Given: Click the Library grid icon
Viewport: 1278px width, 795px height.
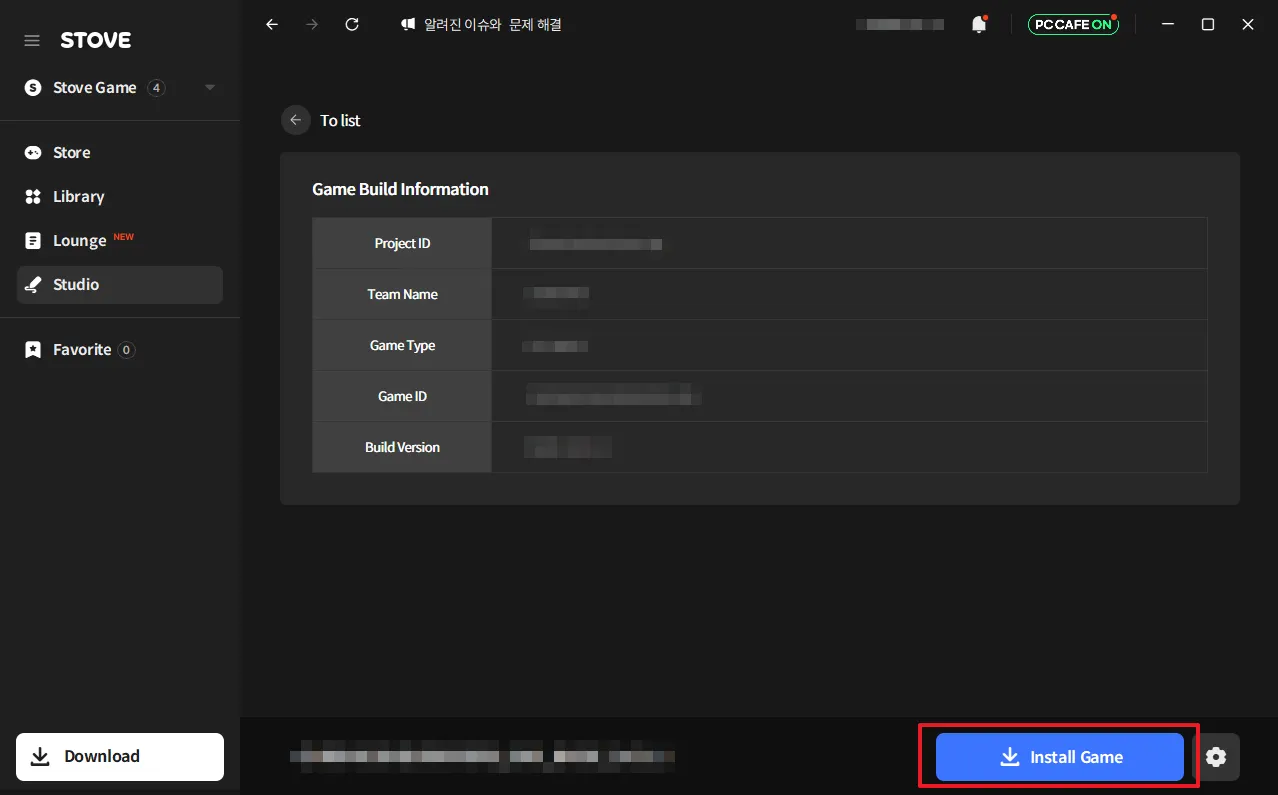Looking at the screenshot, I should [33, 196].
